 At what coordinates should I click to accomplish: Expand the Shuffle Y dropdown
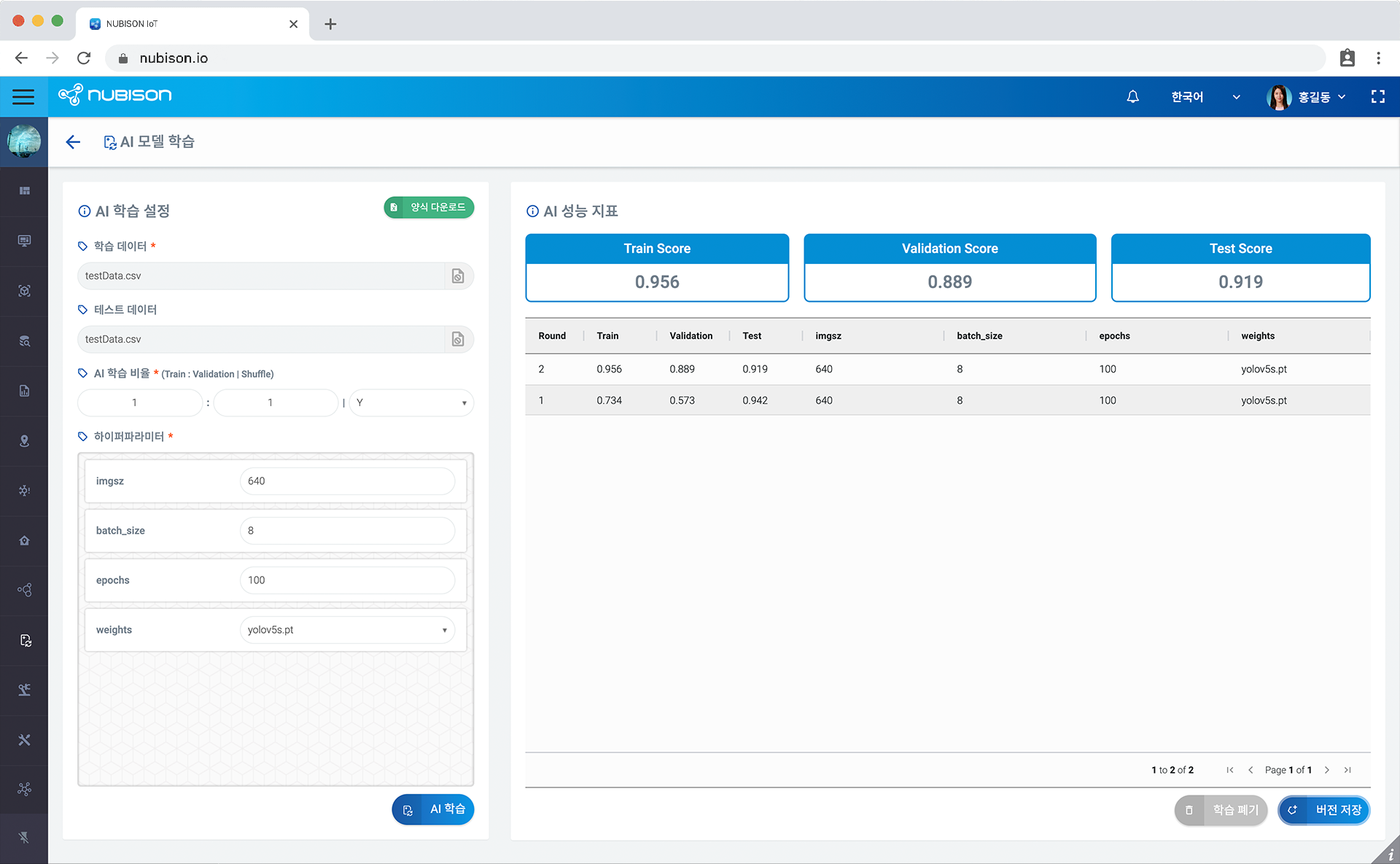[411, 402]
